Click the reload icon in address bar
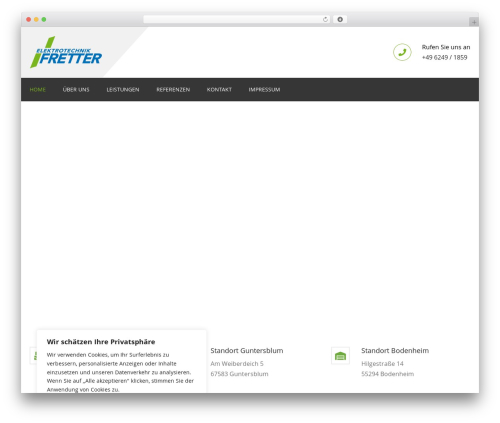The height and width of the screenshot is (423, 500). pyautogui.click(x=325, y=20)
